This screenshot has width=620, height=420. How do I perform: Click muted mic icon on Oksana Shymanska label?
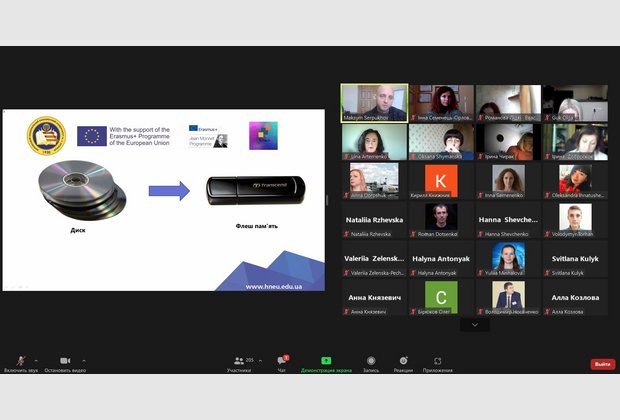click(414, 157)
